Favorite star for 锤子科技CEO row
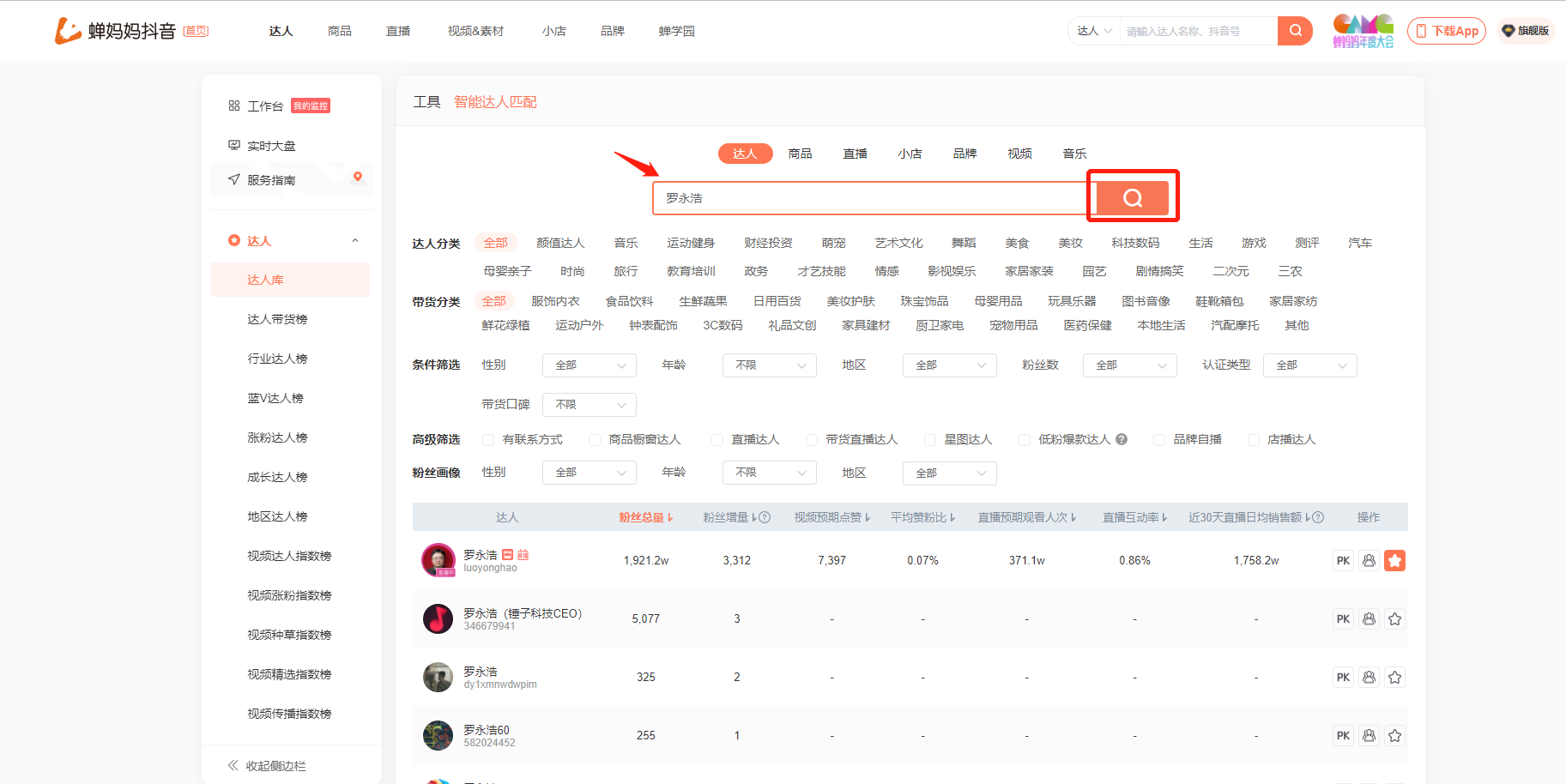Screen dimensions: 1566x784 point(1394,619)
